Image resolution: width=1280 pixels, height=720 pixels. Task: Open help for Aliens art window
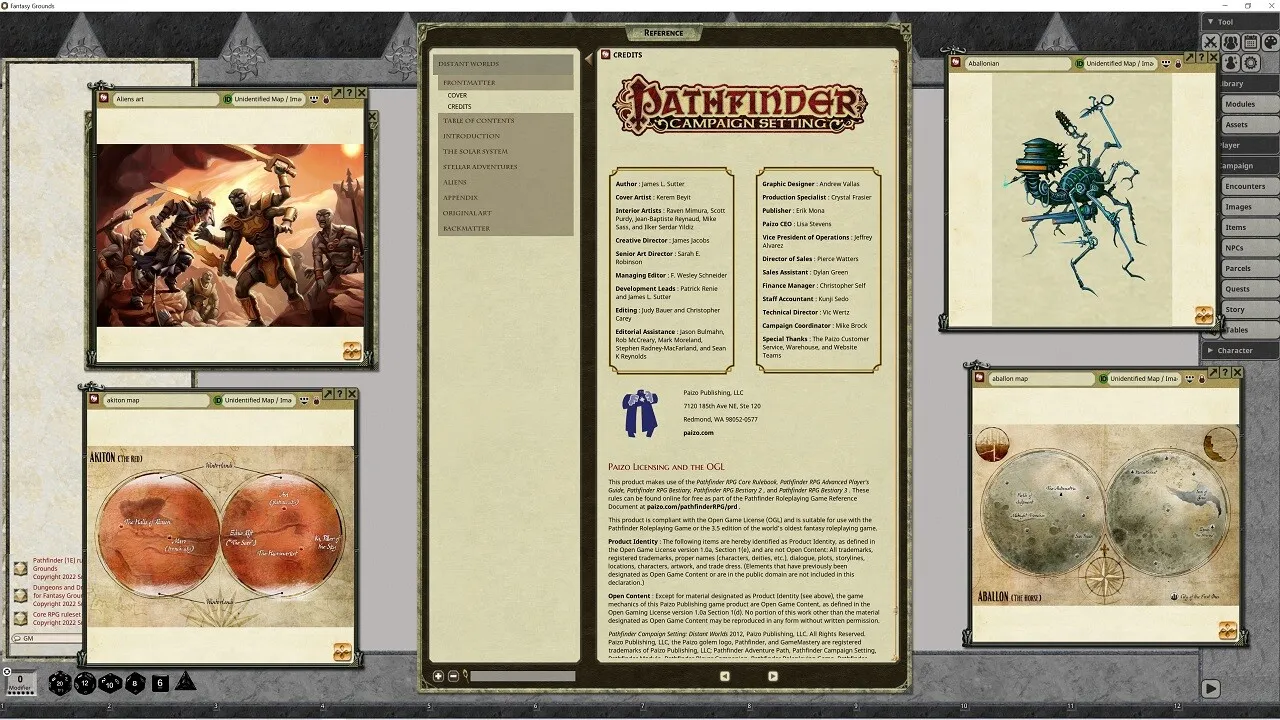click(350, 93)
